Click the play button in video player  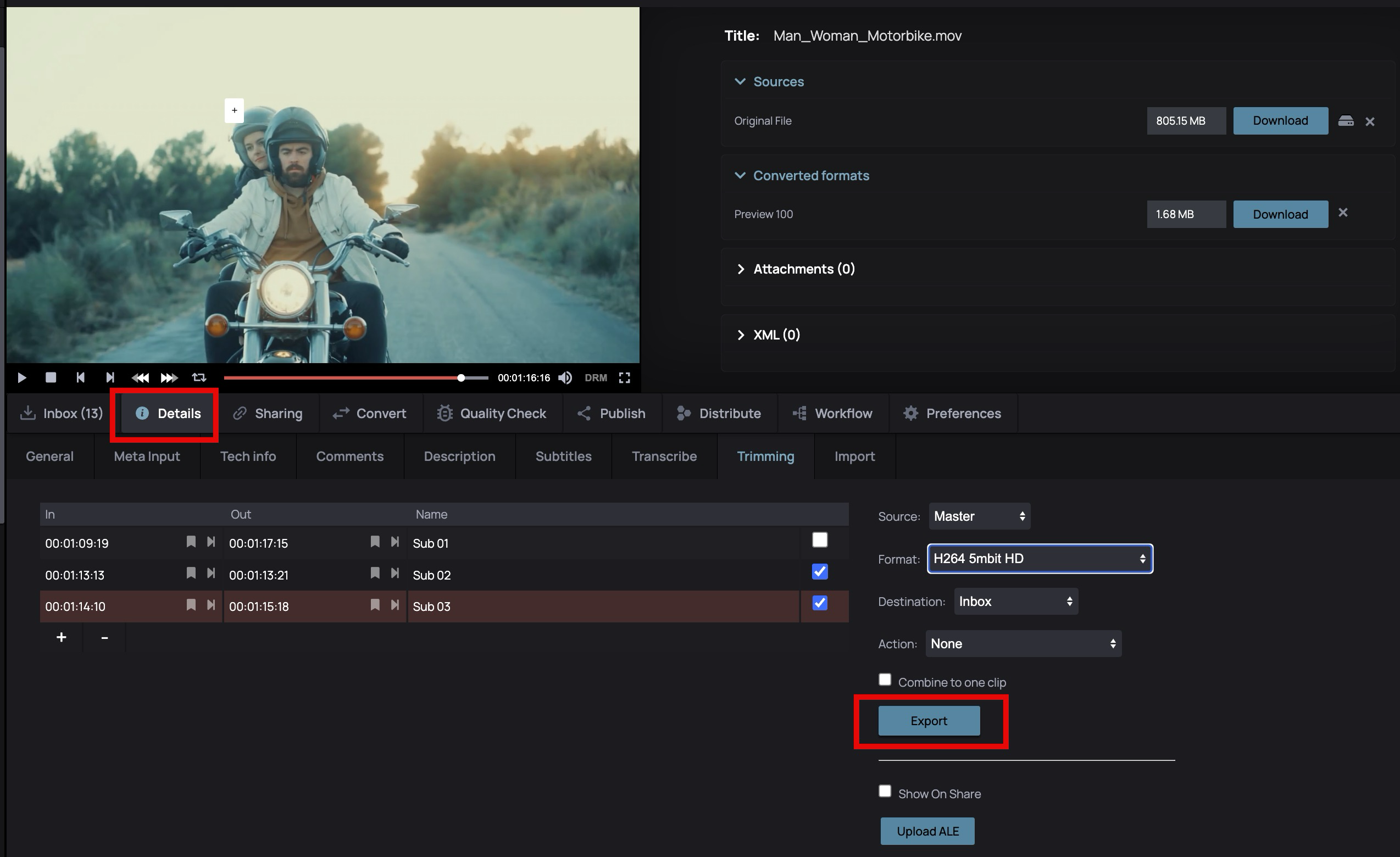click(21, 377)
